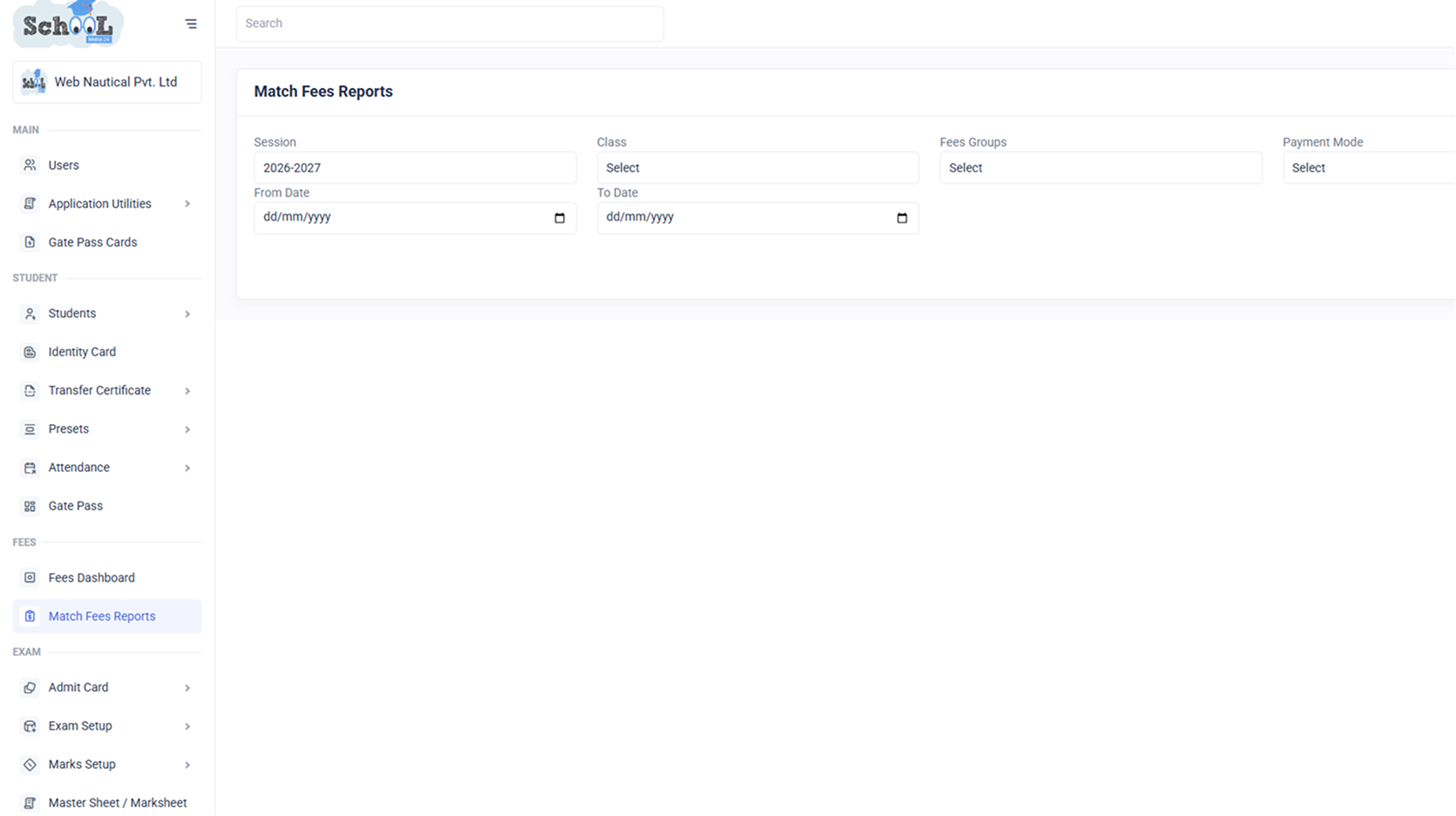
Task: Expand the Transfer Certificate chevron
Action: pos(187,391)
